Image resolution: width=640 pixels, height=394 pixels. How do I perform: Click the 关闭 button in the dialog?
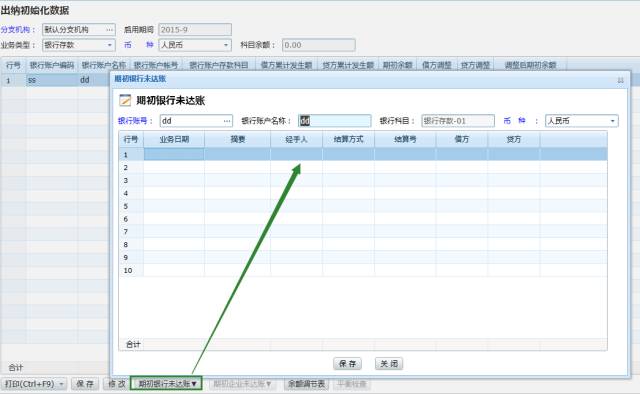(389, 363)
